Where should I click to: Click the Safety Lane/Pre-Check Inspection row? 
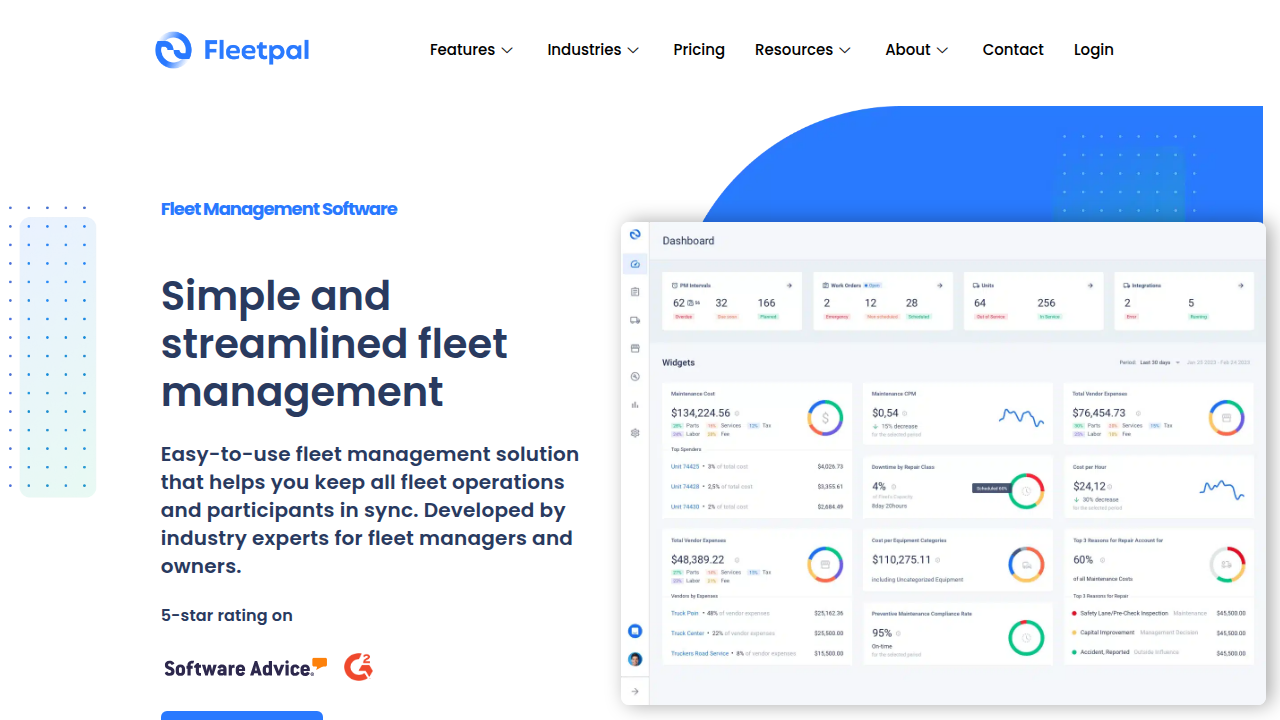1159,613
